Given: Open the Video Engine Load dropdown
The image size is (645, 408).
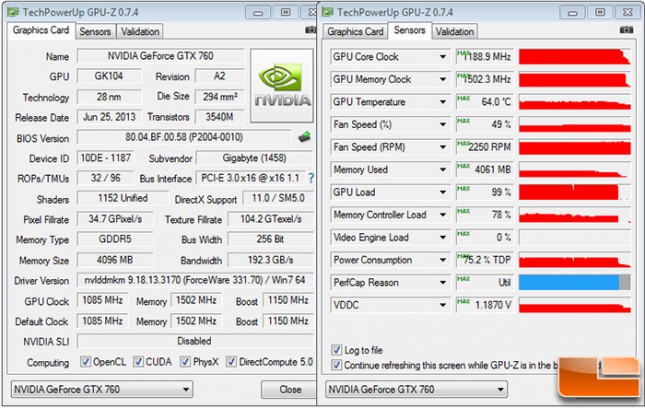Looking at the screenshot, I should pyautogui.click(x=443, y=237).
